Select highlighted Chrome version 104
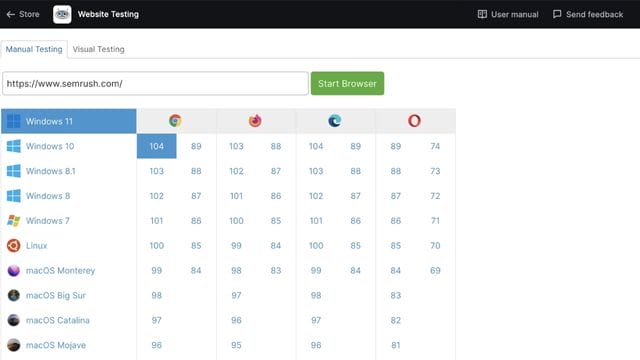 157,146
